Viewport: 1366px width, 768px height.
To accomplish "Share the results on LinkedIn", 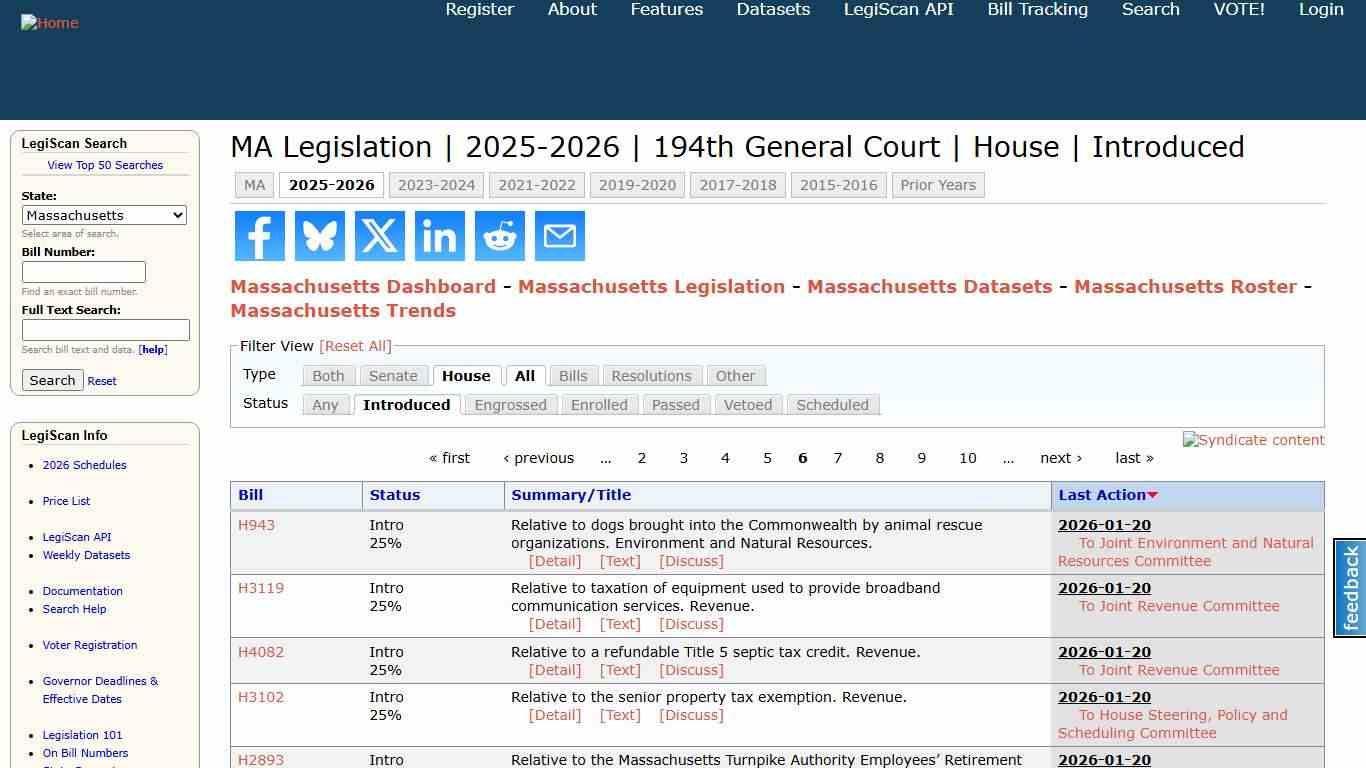I will tap(439, 236).
